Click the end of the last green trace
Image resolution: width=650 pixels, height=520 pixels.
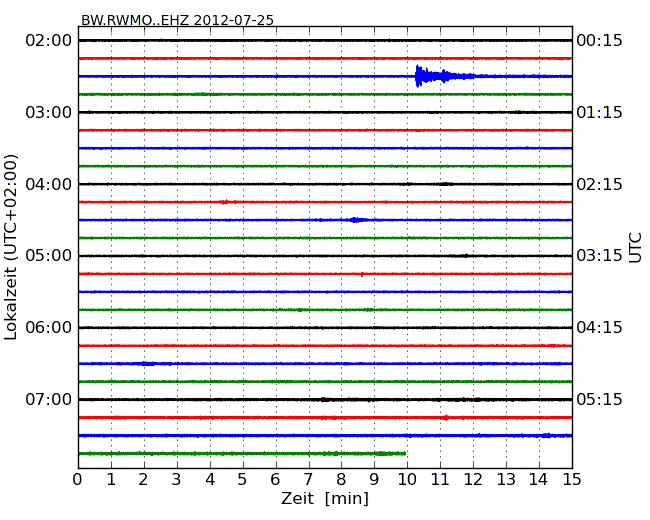coord(405,454)
